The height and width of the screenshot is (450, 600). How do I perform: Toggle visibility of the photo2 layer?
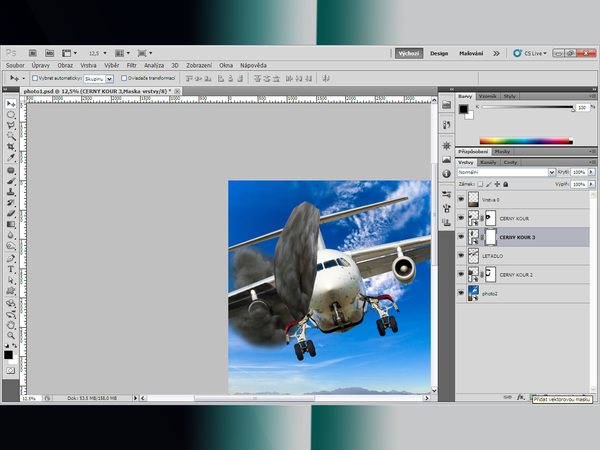[x=461, y=293]
